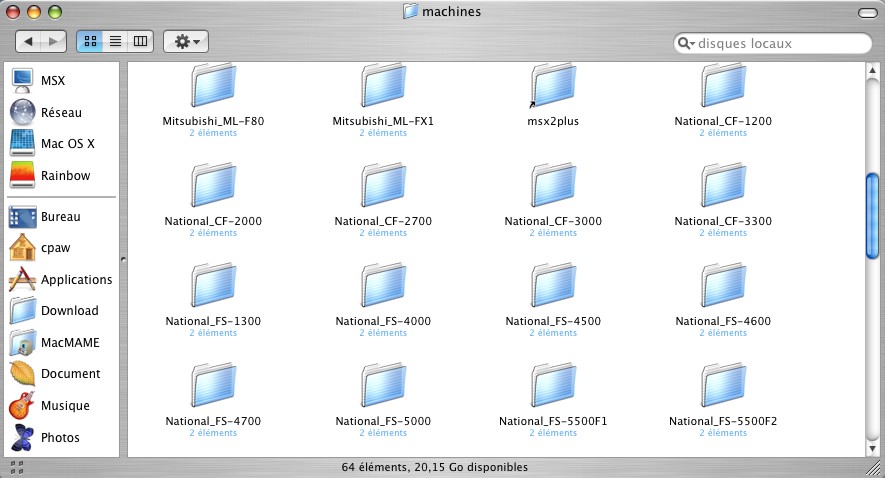This screenshot has width=885, height=478.
Task: Open the Action gear dropdown menu
Action: pos(186,41)
